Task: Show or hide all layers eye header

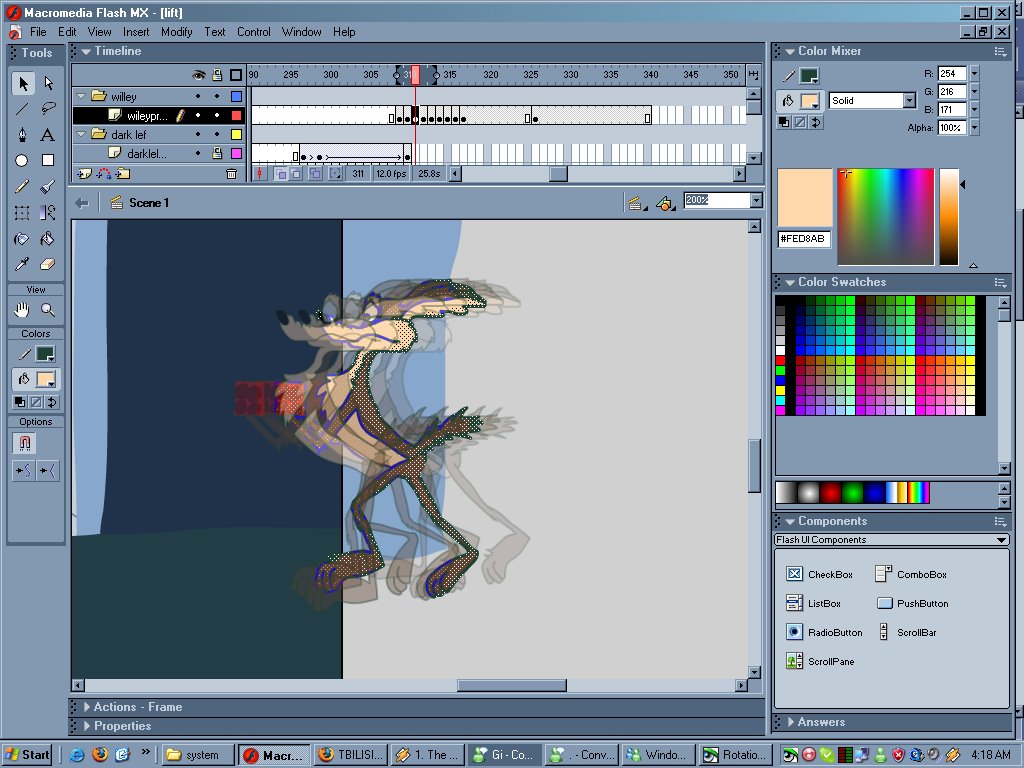Action: 199,75
